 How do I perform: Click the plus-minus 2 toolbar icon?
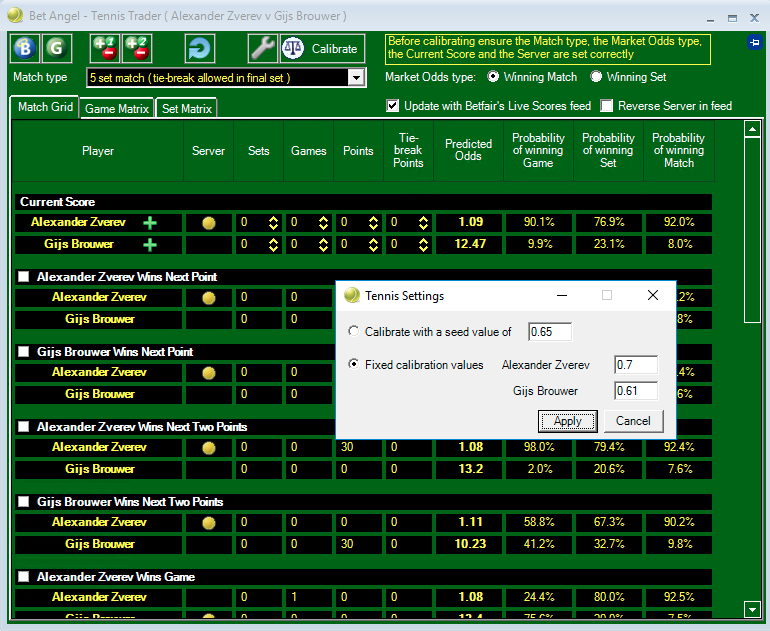coord(137,48)
